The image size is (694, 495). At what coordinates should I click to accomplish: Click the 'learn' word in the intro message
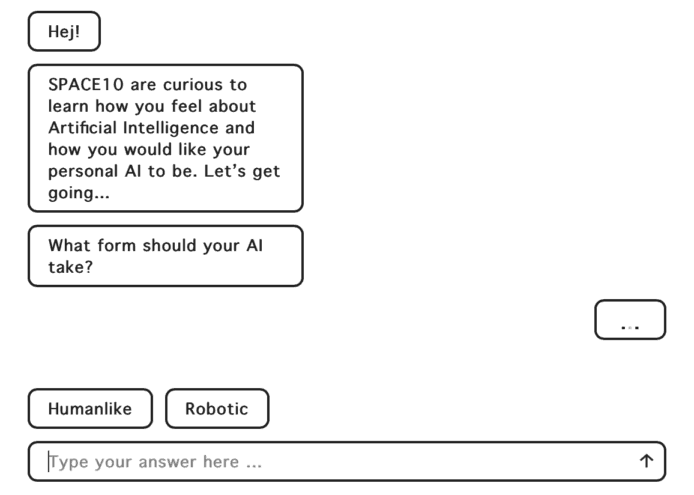tap(70, 106)
